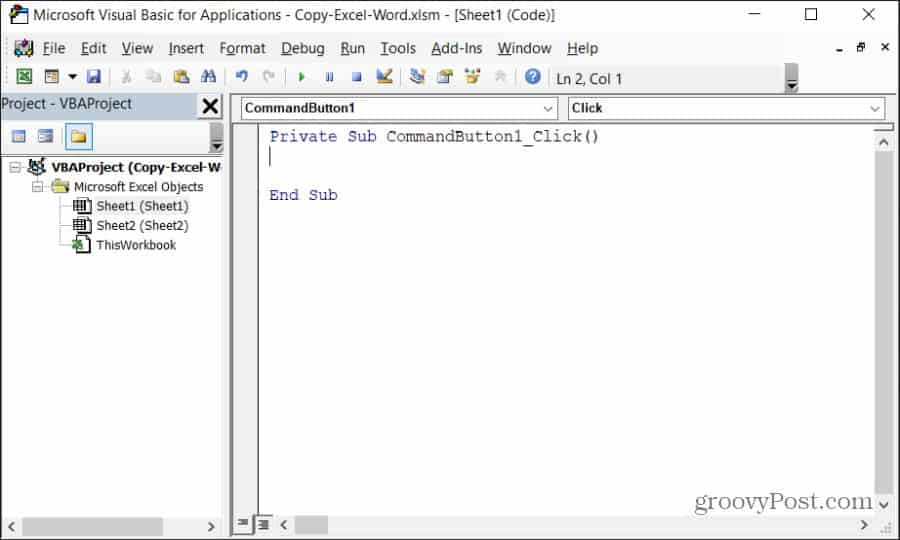Open Find with binoculars icon
Screen dimensions: 900x540
point(208,76)
